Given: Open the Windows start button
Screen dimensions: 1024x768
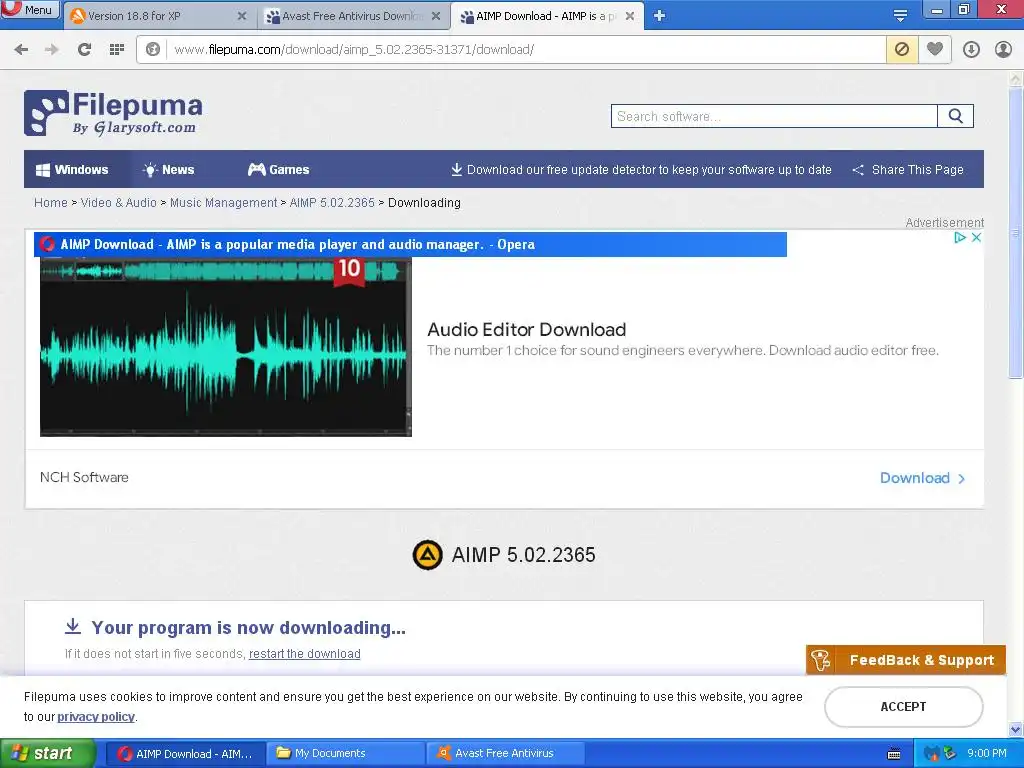Looking at the screenshot, I should pyautogui.click(x=47, y=754).
